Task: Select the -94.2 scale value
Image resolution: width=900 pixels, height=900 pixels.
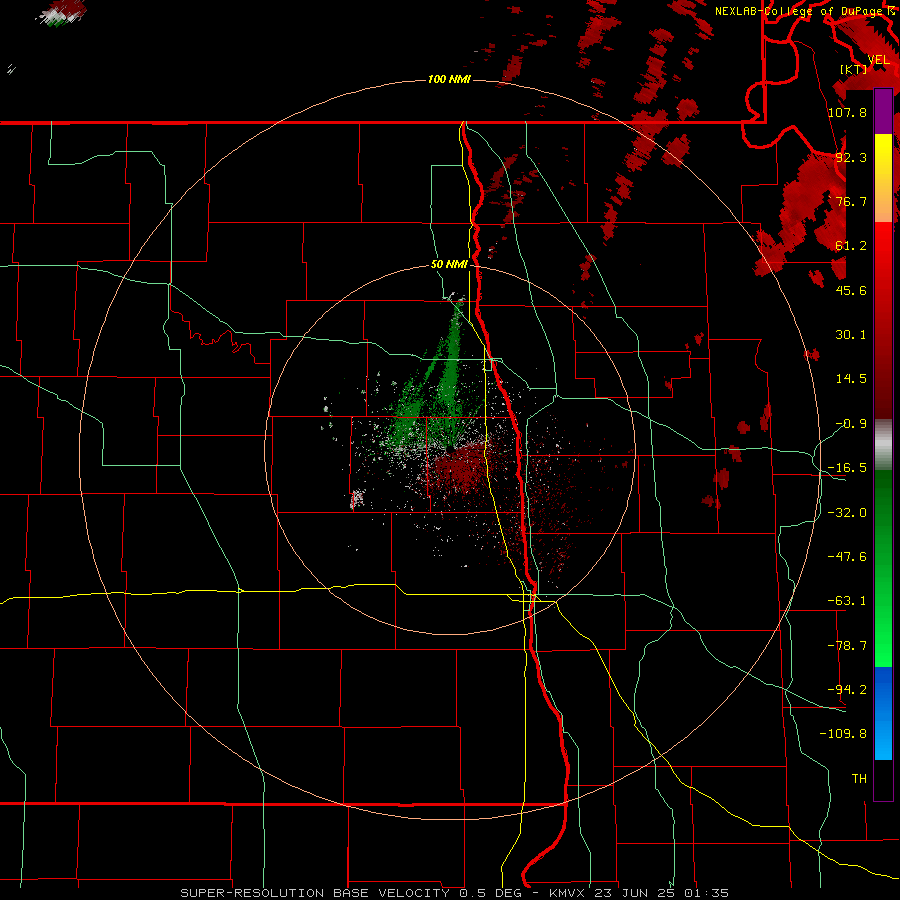Action: pos(847,690)
